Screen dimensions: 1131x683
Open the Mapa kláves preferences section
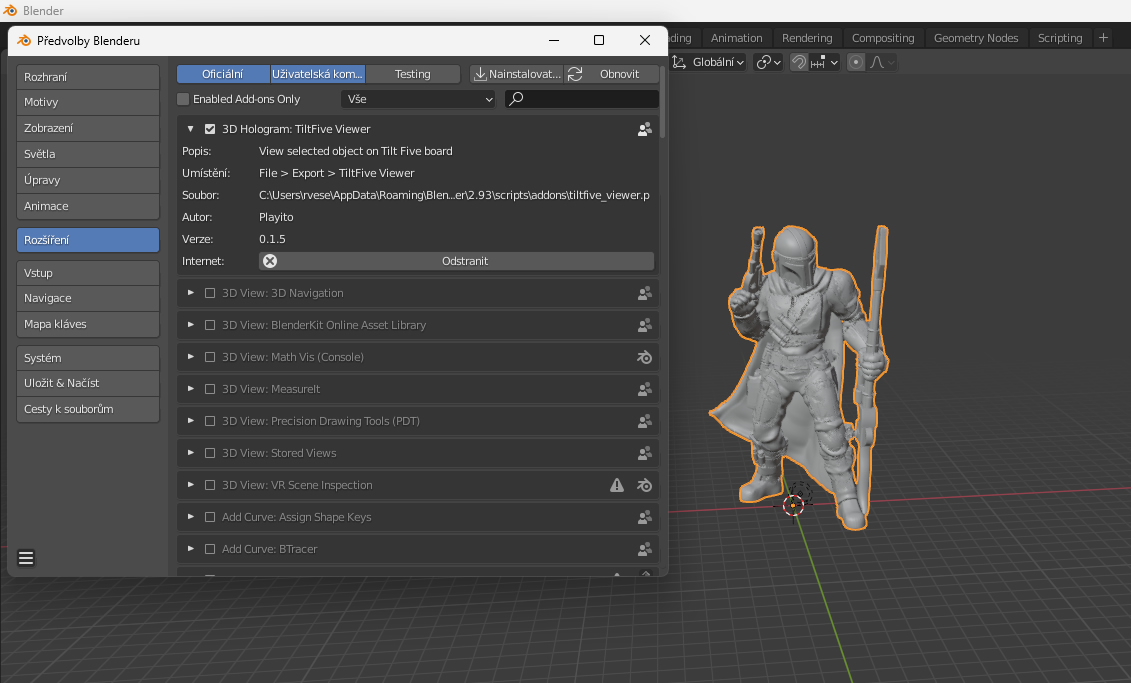(x=88, y=325)
